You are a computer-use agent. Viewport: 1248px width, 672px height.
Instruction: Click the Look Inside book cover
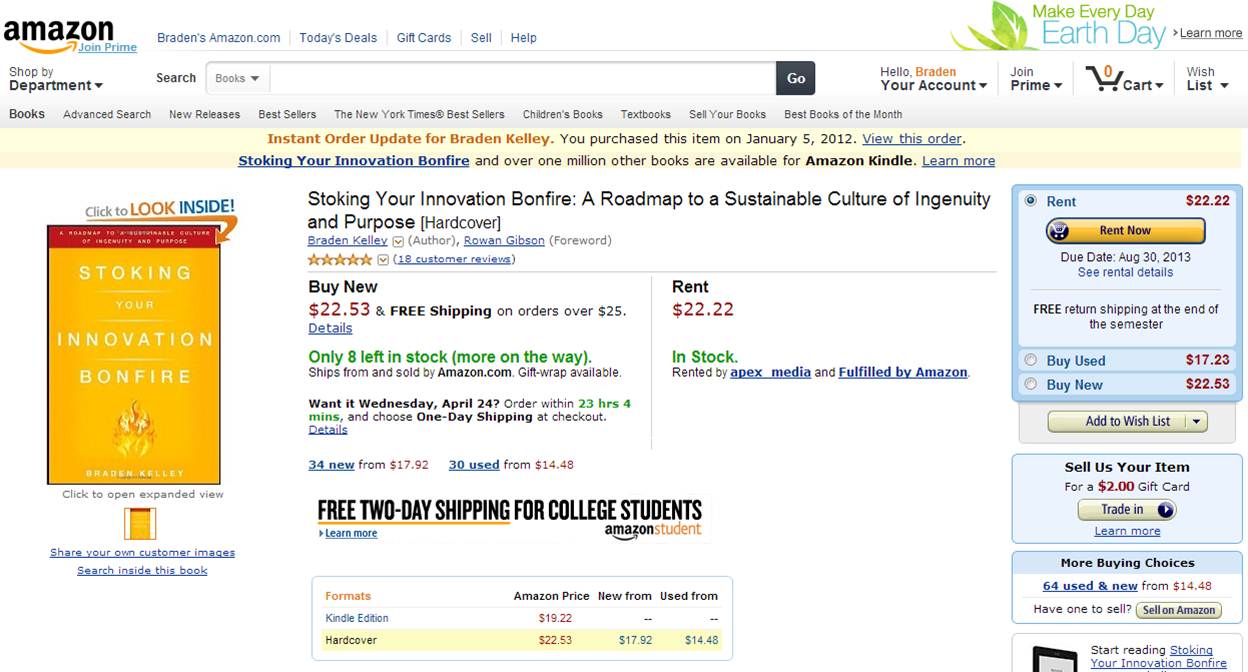click(x=133, y=355)
